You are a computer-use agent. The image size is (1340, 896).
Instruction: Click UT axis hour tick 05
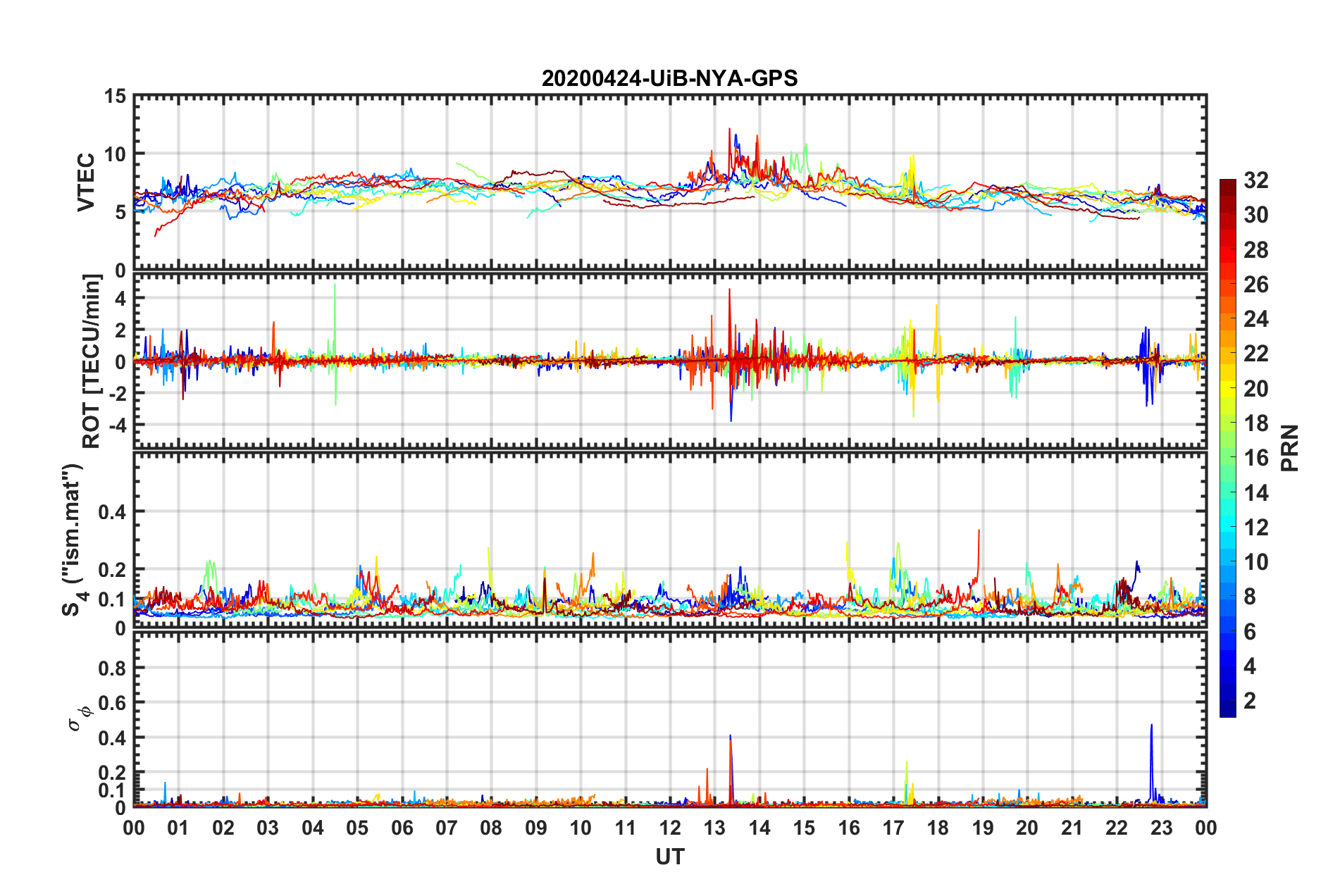[357, 828]
